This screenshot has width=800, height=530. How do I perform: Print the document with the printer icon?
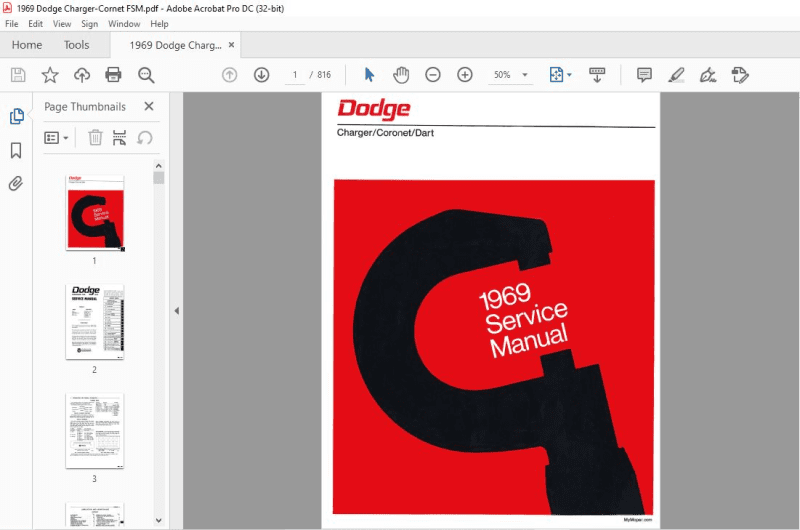pyautogui.click(x=113, y=75)
